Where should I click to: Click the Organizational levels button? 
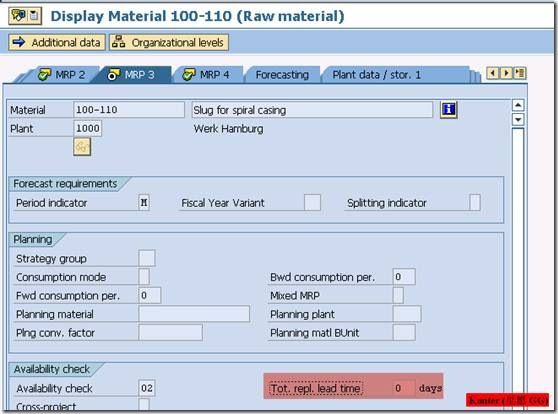169,42
